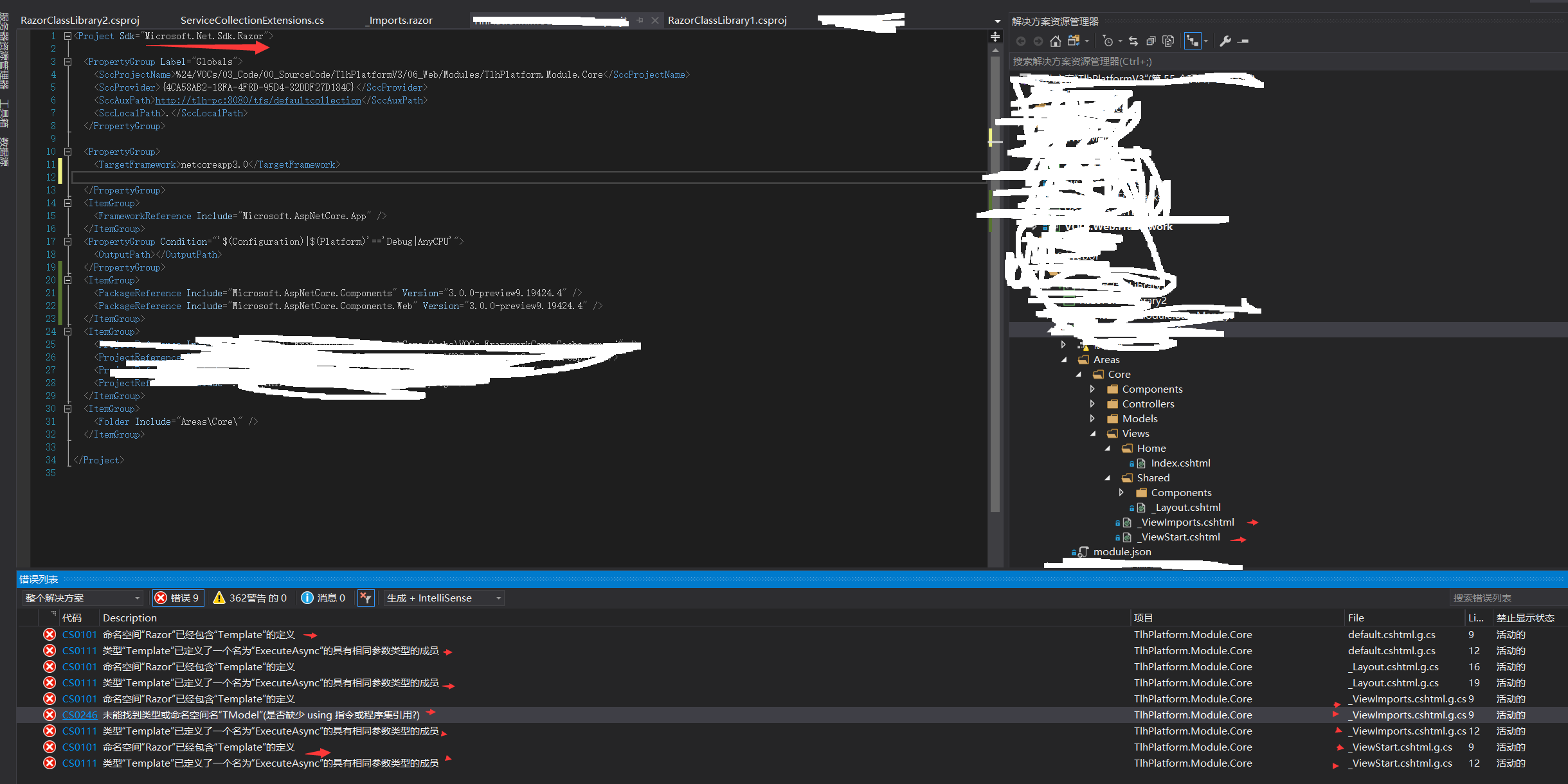This screenshot has height=784, width=1568.
Task: Click the Show All Files icon
Action: [1169, 41]
